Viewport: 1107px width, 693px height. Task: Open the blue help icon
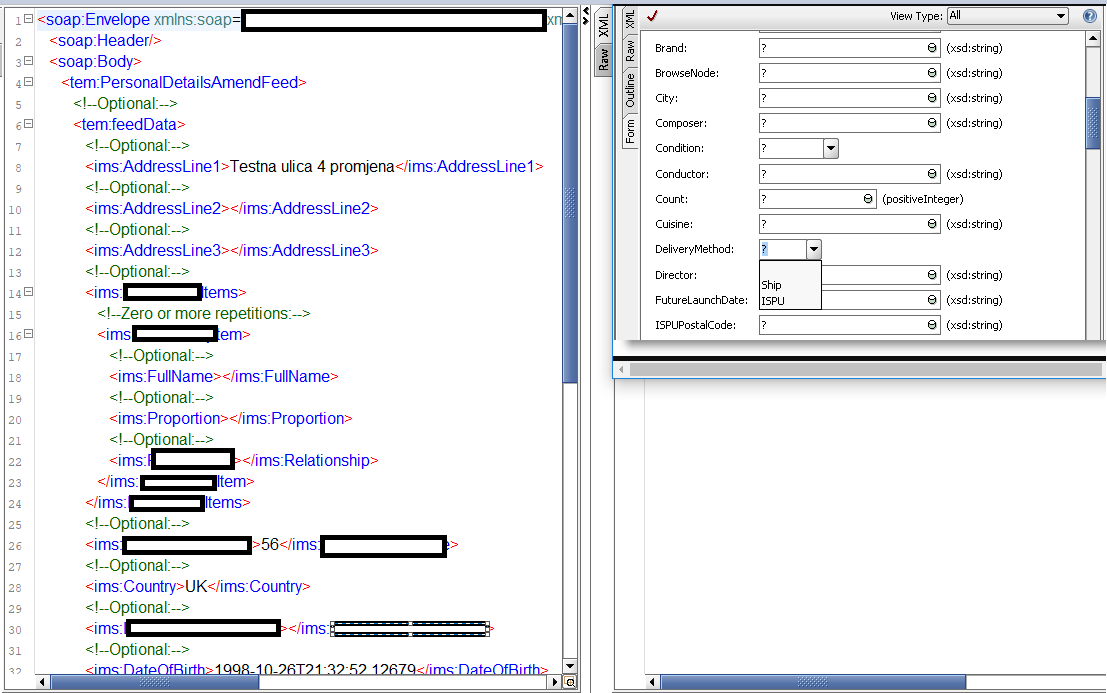tap(1090, 16)
